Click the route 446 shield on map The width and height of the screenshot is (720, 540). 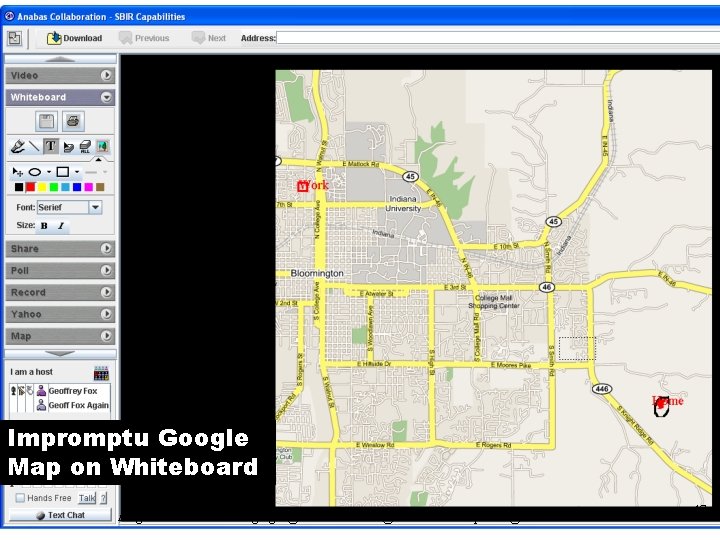pos(602,389)
